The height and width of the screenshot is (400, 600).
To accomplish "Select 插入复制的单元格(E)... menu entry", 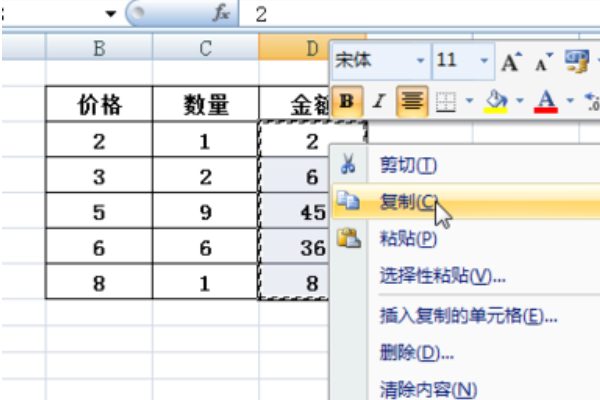I will (466, 316).
